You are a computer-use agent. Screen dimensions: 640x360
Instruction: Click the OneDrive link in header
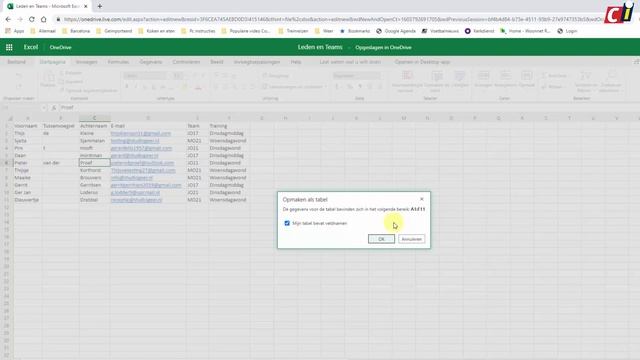pos(60,47)
